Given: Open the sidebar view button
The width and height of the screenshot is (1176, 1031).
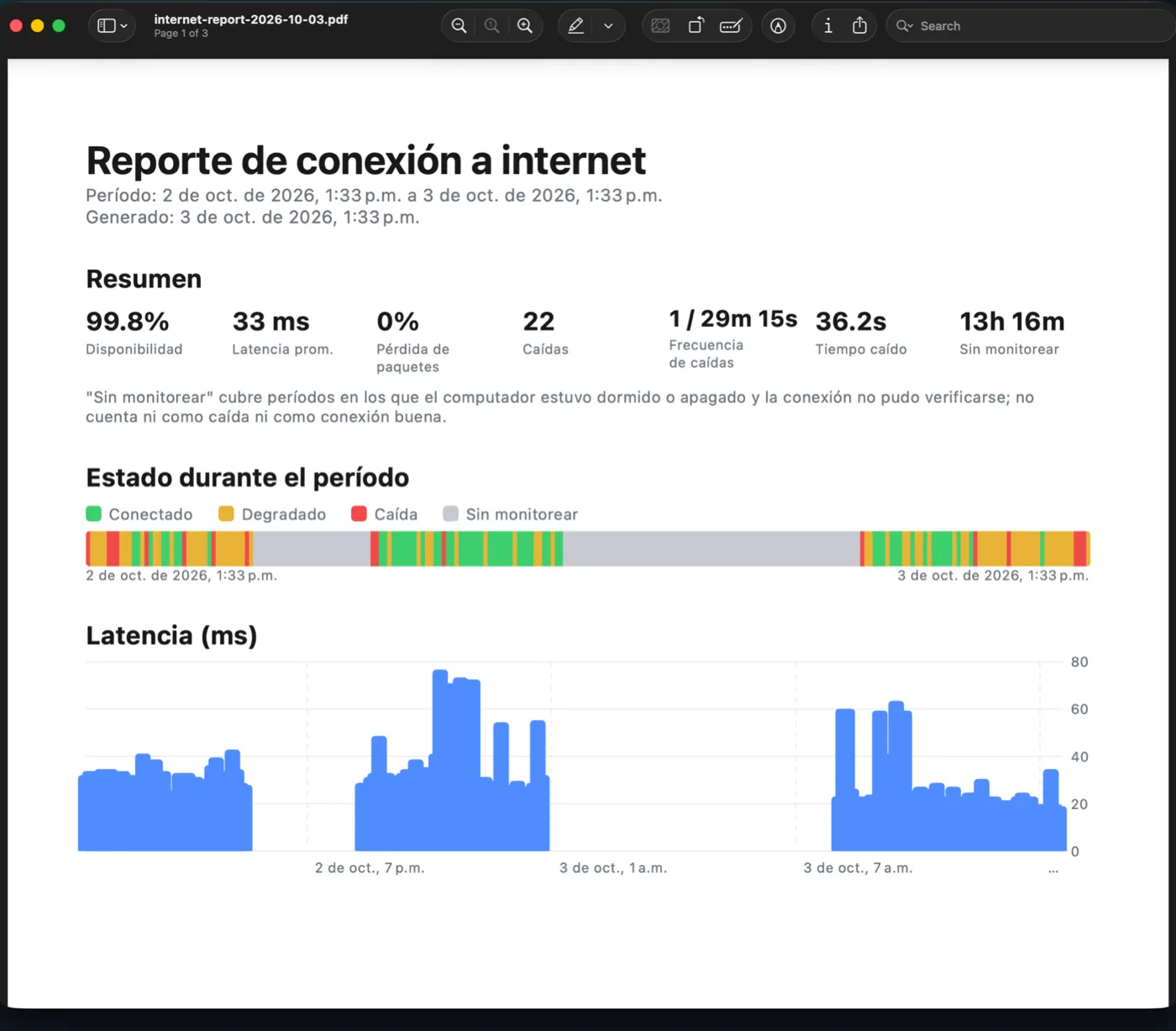Looking at the screenshot, I should pos(106,26).
